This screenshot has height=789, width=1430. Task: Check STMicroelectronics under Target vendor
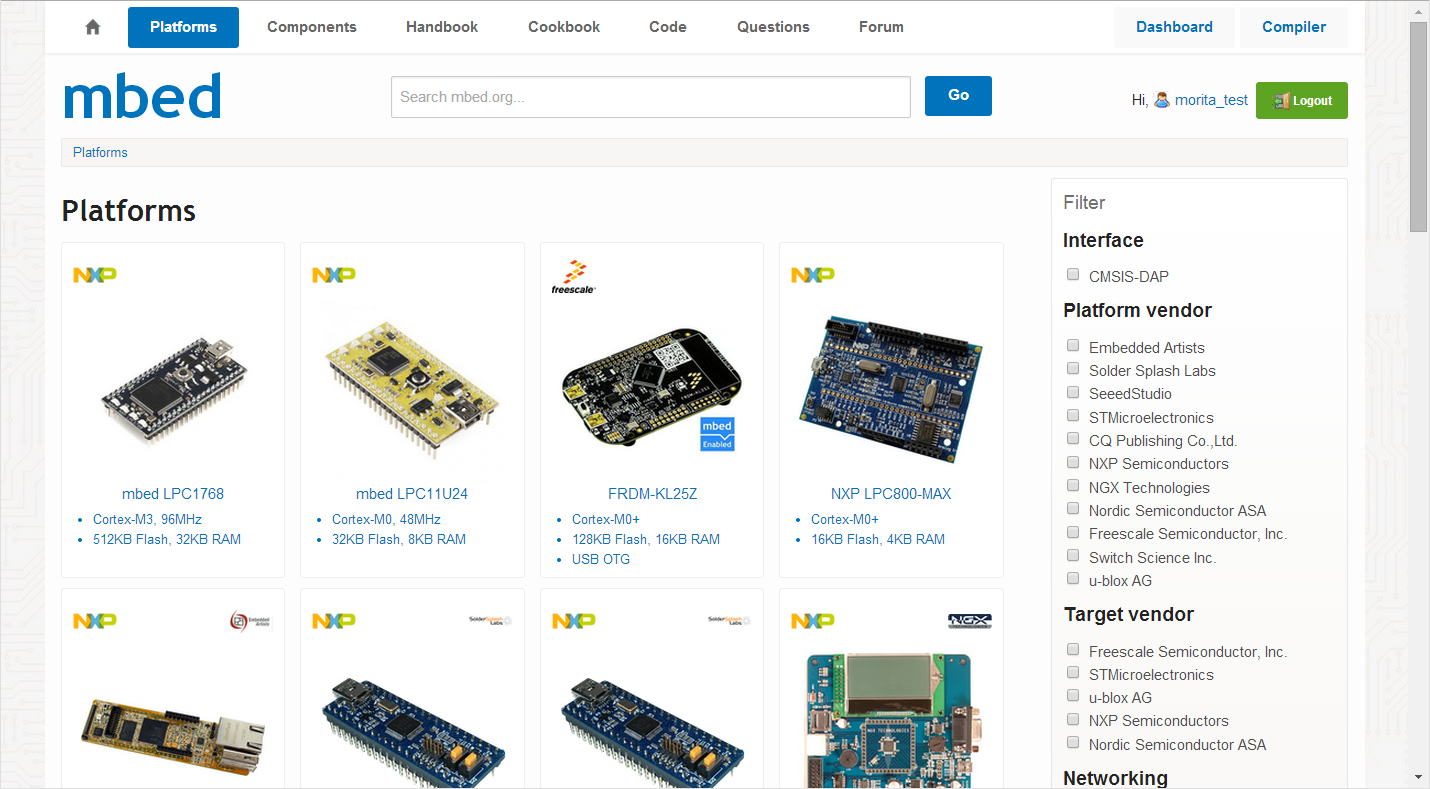(x=1073, y=672)
